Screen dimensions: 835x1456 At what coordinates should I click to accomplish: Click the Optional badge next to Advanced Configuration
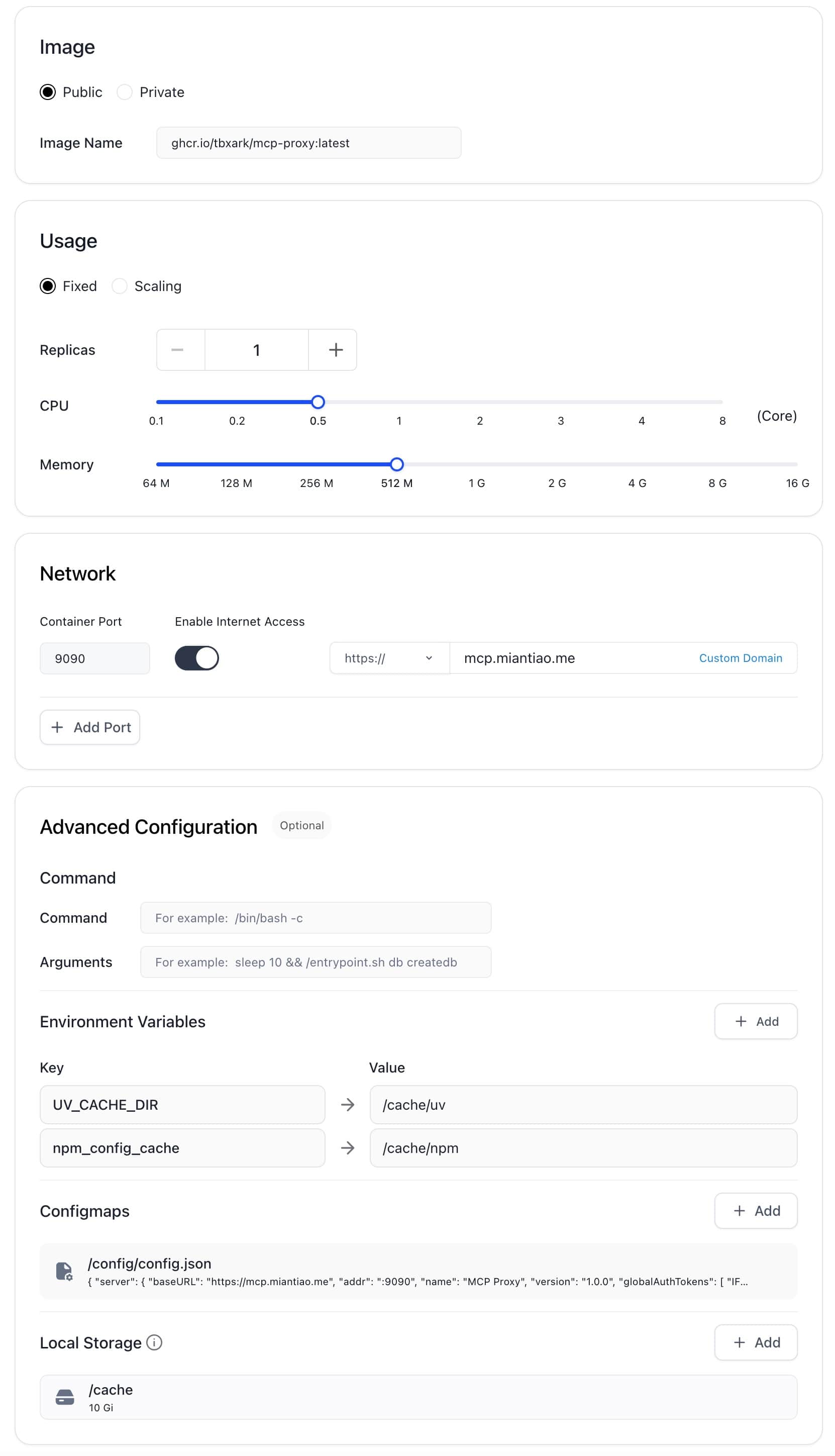[x=301, y=825]
